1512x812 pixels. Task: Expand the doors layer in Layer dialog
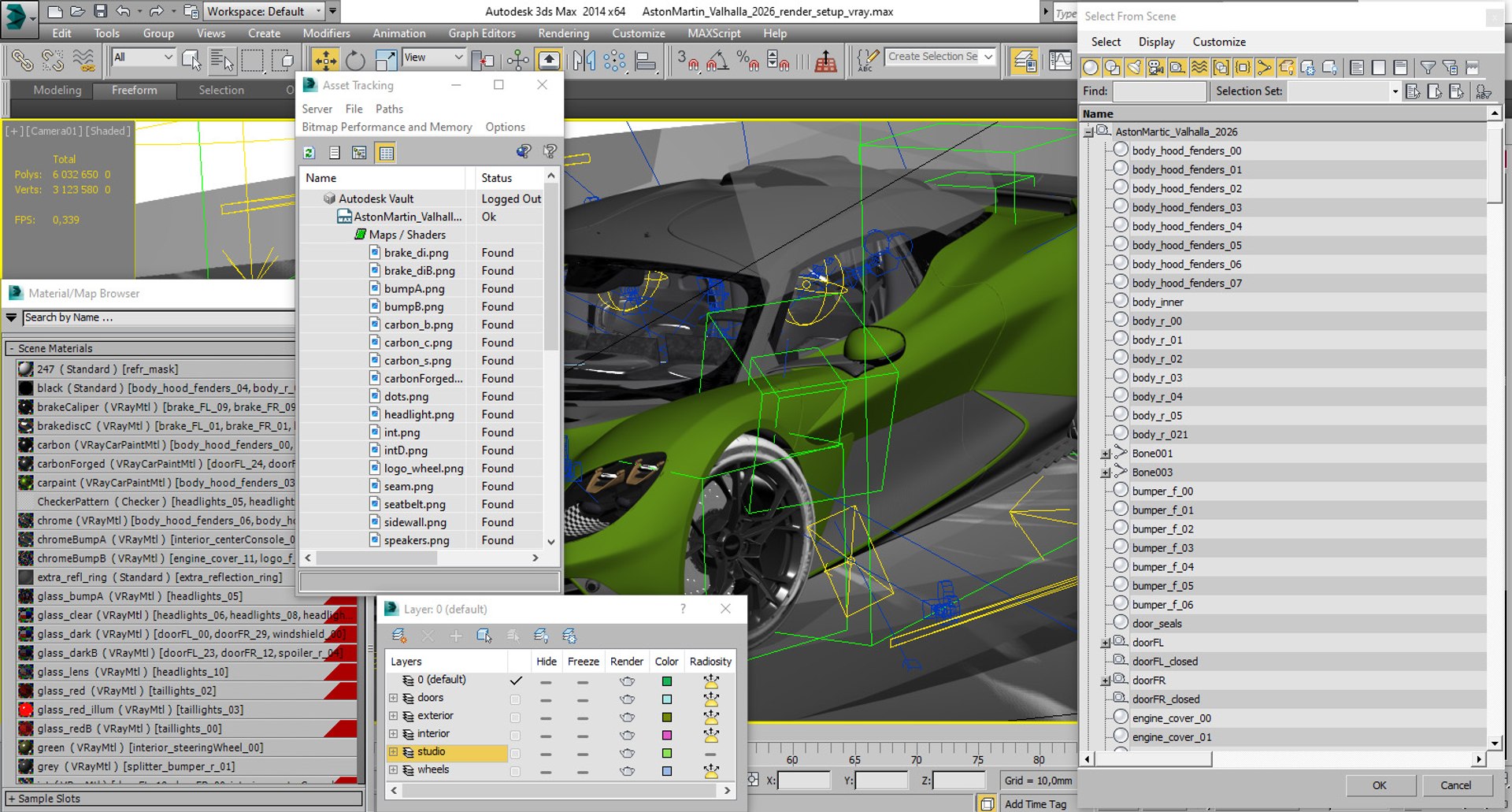point(393,698)
